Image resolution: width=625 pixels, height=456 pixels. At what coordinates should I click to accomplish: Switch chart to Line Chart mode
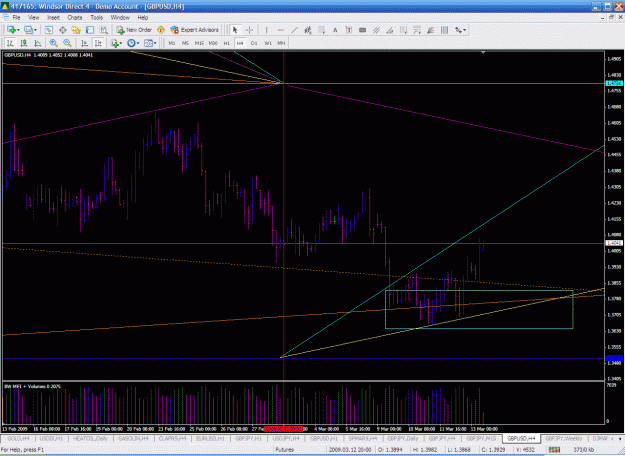point(38,43)
